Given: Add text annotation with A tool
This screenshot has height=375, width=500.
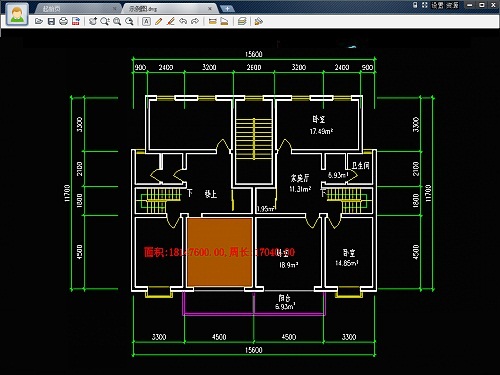Looking at the screenshot, I should [146, 22].
